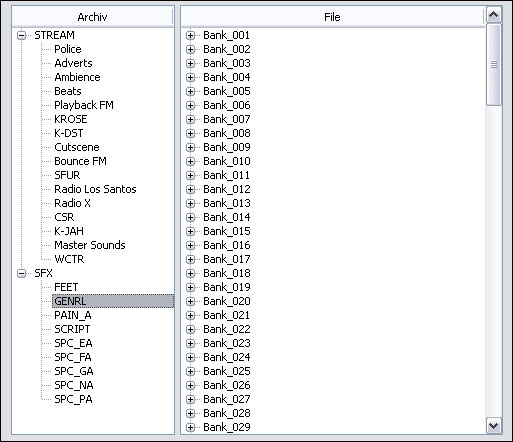Viewport: 513px width, 442px height.
Task: Pick the FEET SFX archive
Action: tap(66, 287)
